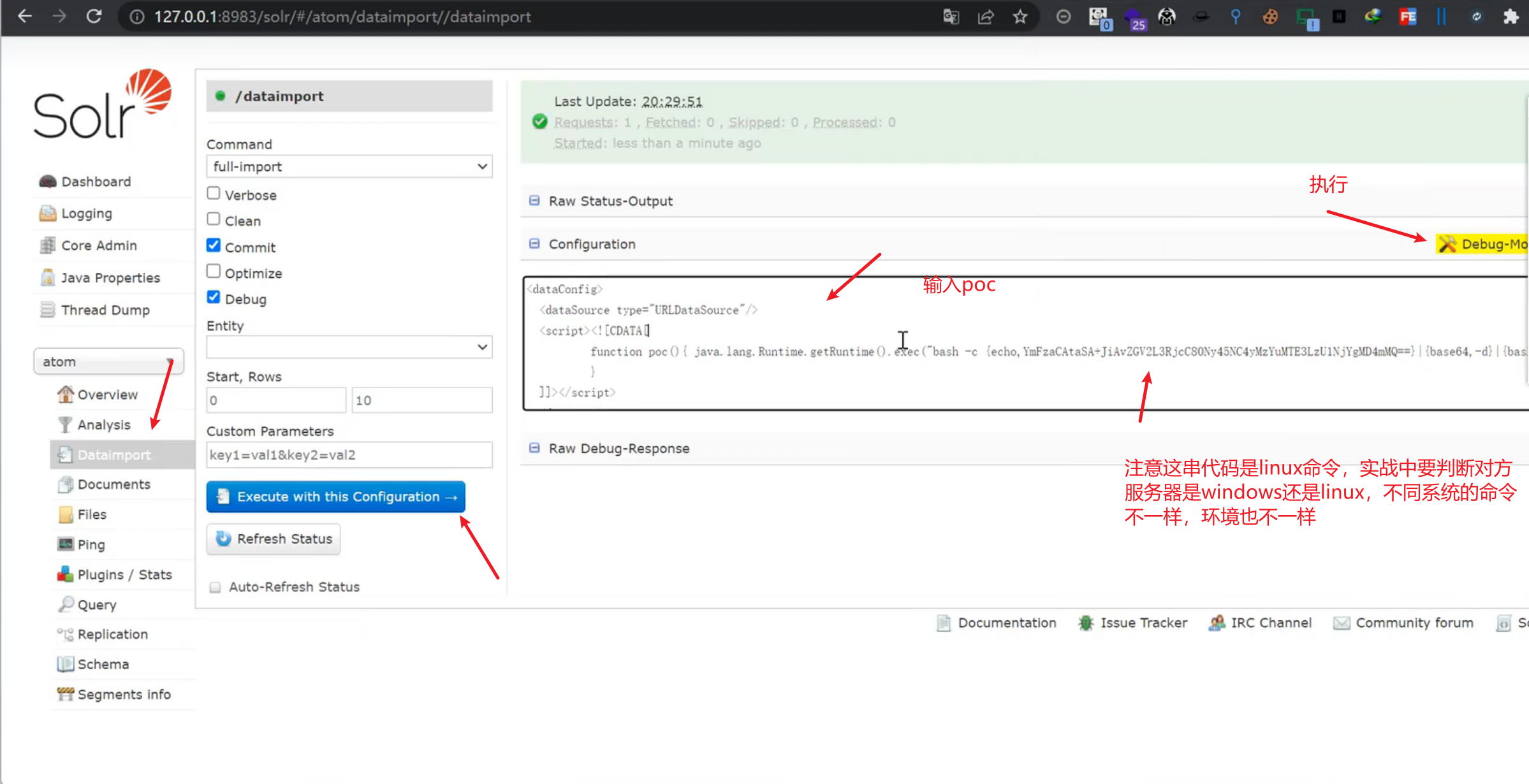Click Execute with this Configuration button
Screen dimensions: 1529x784
point(336,497)
